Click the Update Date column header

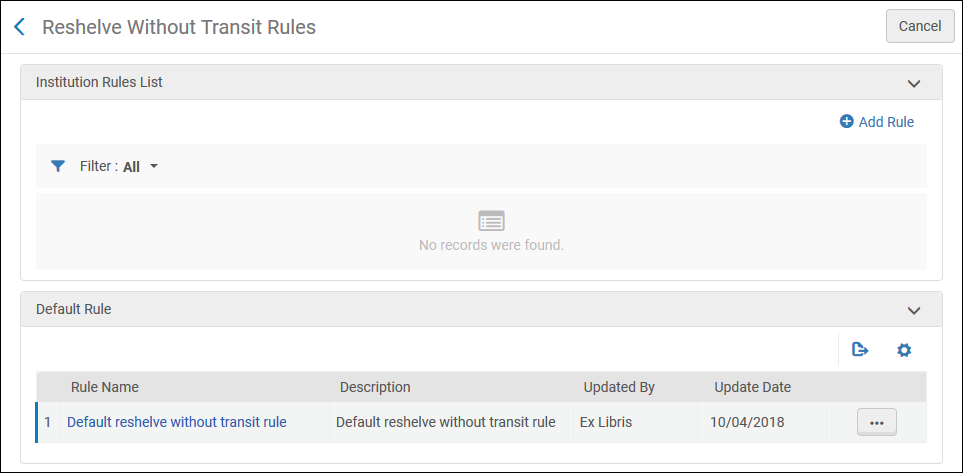(x=752, y=387)
